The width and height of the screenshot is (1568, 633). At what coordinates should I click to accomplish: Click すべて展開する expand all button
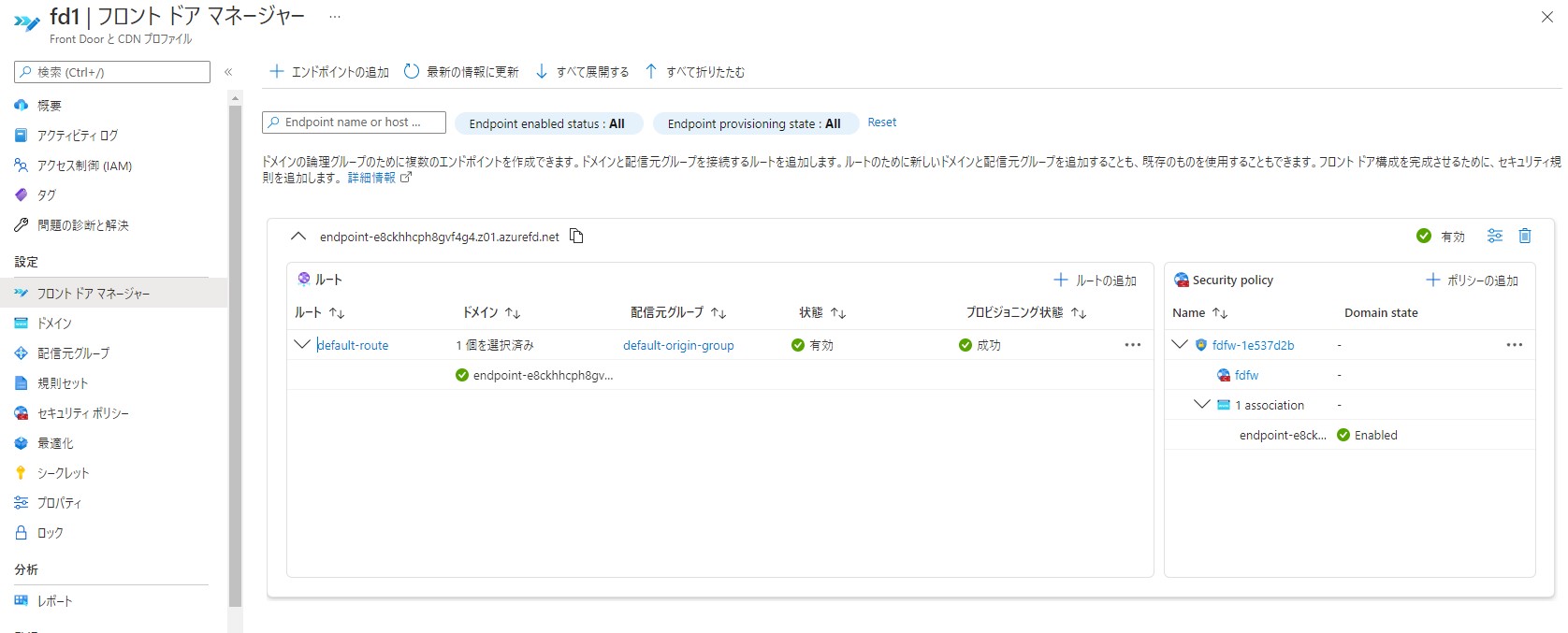(582, 72)
